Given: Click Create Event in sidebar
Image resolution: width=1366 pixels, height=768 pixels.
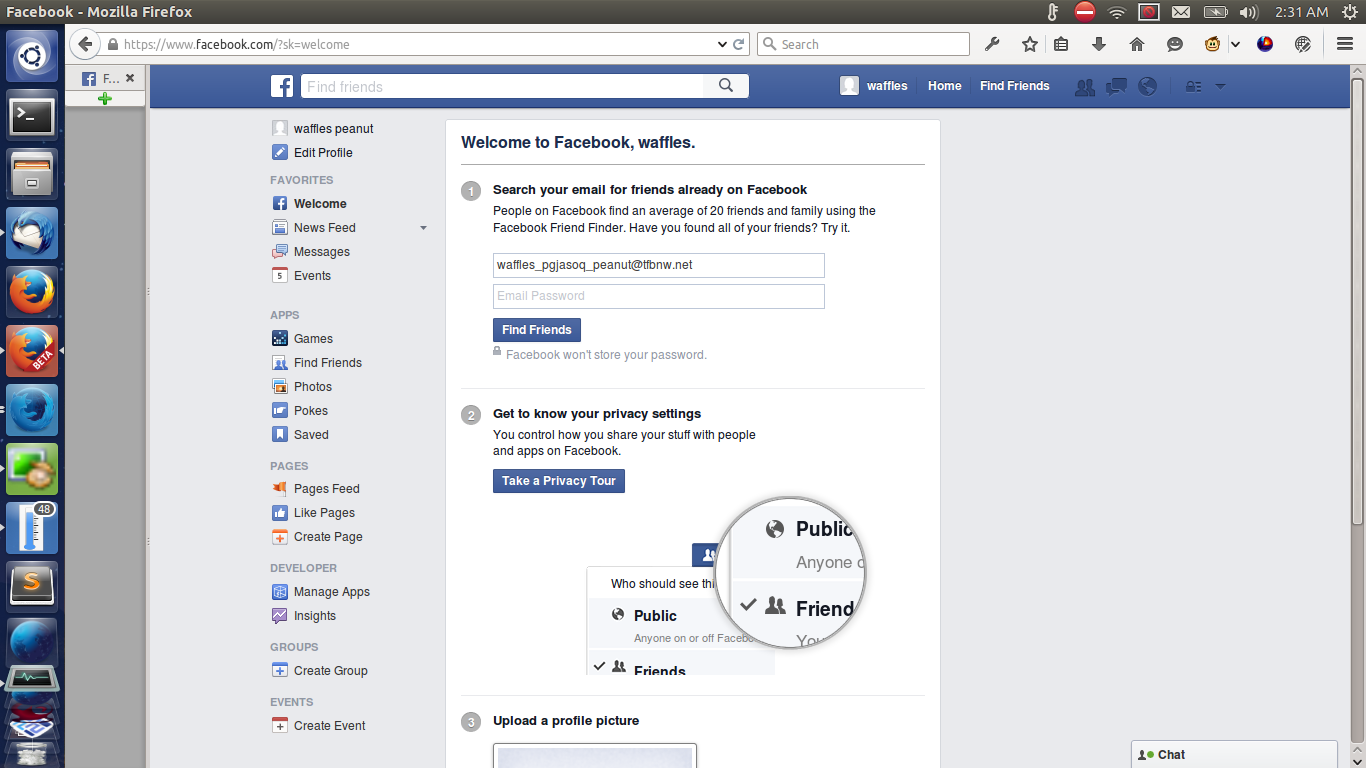Looking at the screenshot, I should 330,726.
